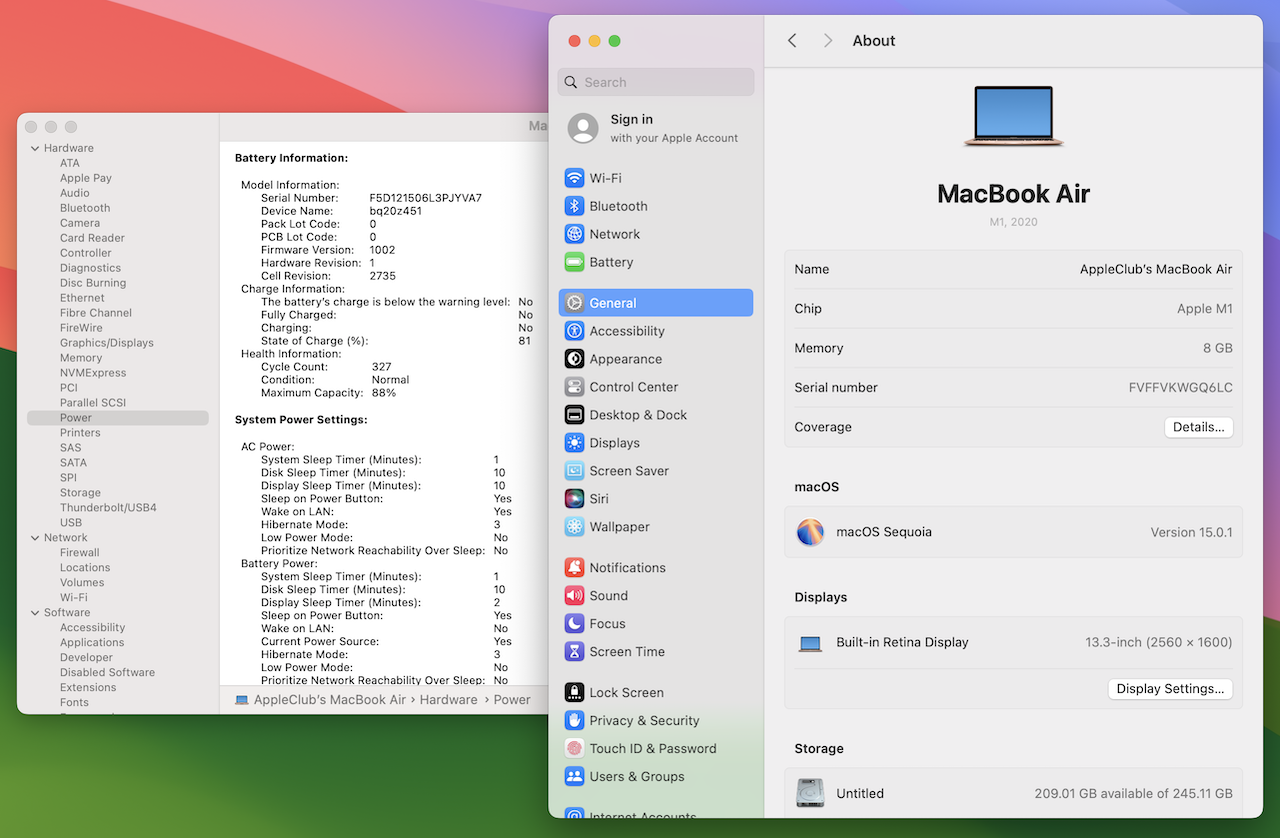Collapse the Software tree in System Information
1280x838 pixels.
[x=35, y=613]
